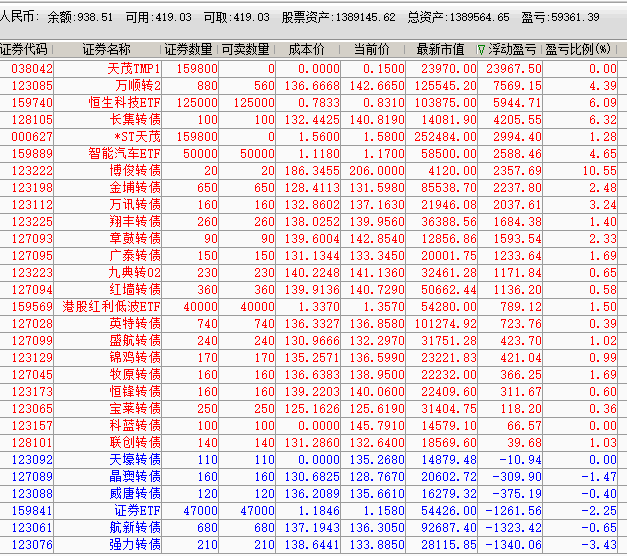Viewport: 627px width, 556px height.
Task: Sort by the 成本价 column header
Action: pyautogui.click(x=306, y=50)
